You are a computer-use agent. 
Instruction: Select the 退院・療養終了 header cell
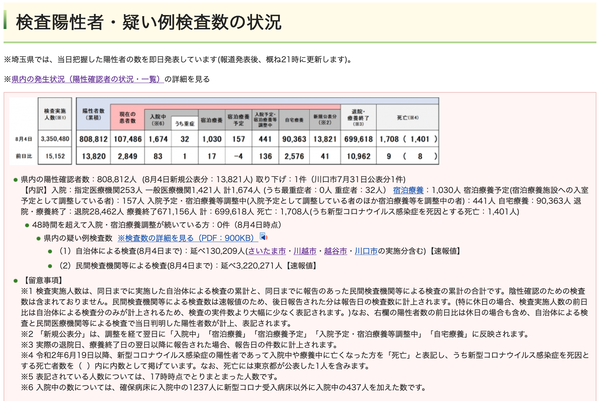(359, 117)
